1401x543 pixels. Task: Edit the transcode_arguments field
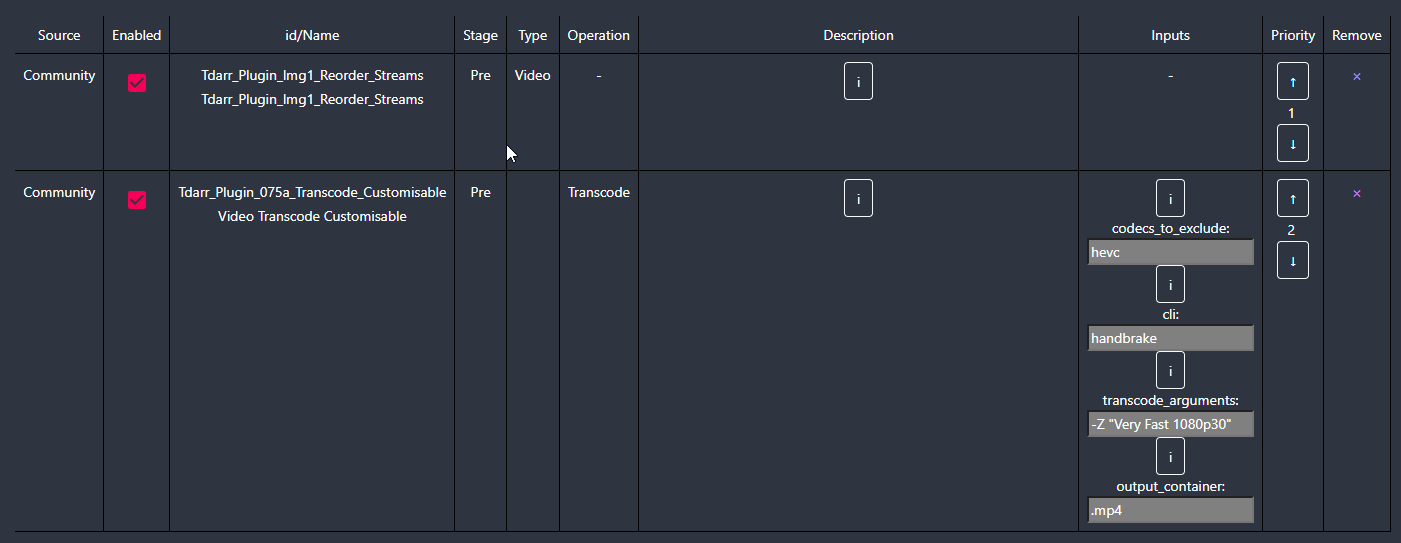point(1170,424)
